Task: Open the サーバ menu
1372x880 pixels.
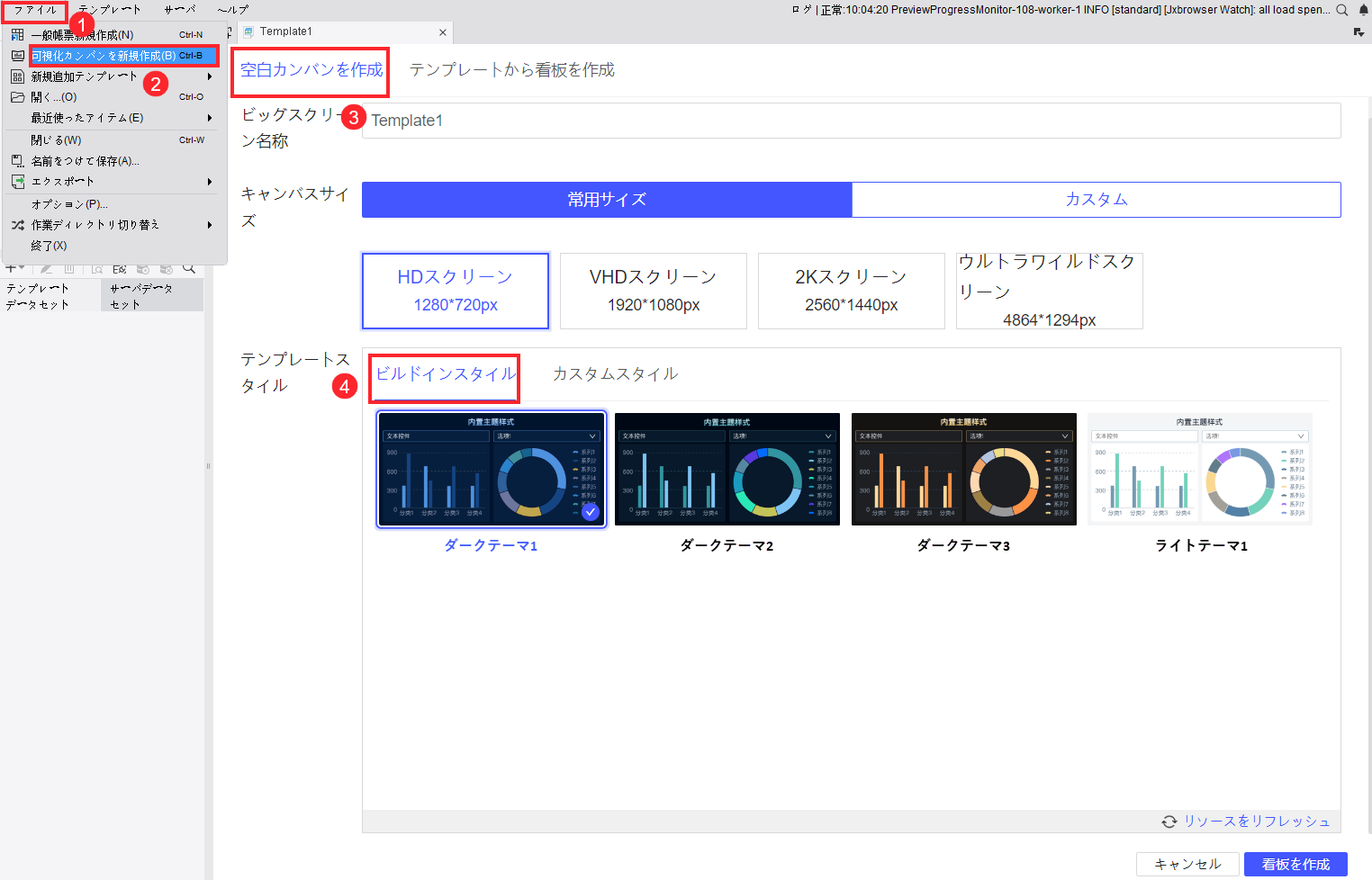Action: click(179, 9)
